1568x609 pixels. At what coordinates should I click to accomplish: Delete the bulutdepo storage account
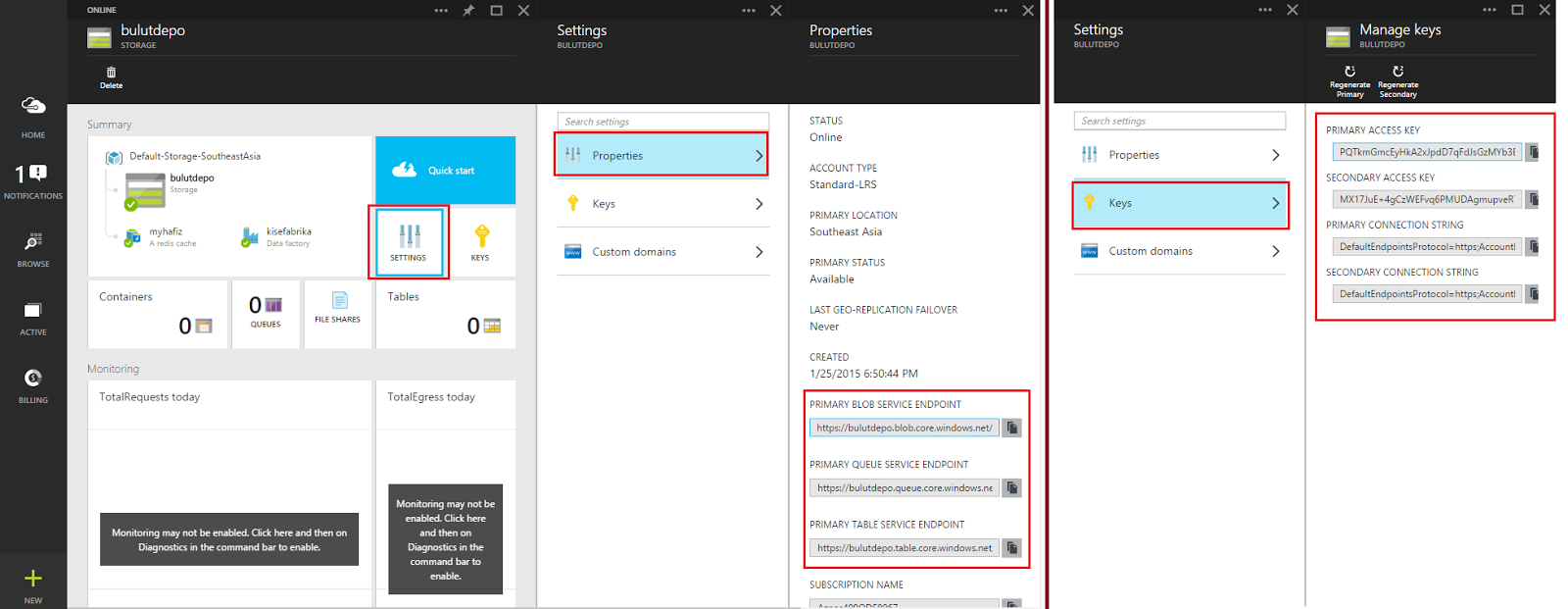(x=111, y=77)
